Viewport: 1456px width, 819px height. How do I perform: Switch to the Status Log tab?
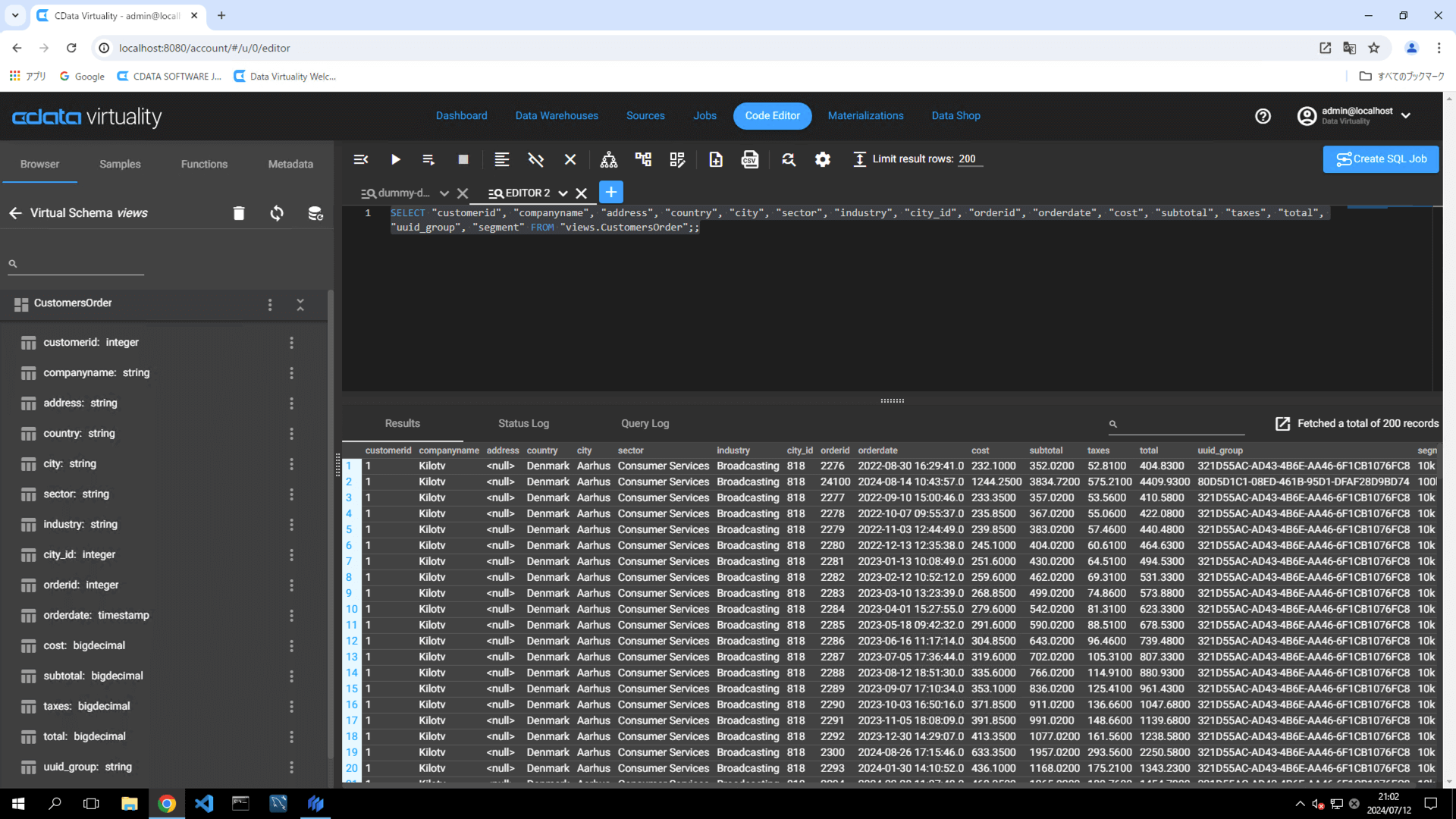523,423
